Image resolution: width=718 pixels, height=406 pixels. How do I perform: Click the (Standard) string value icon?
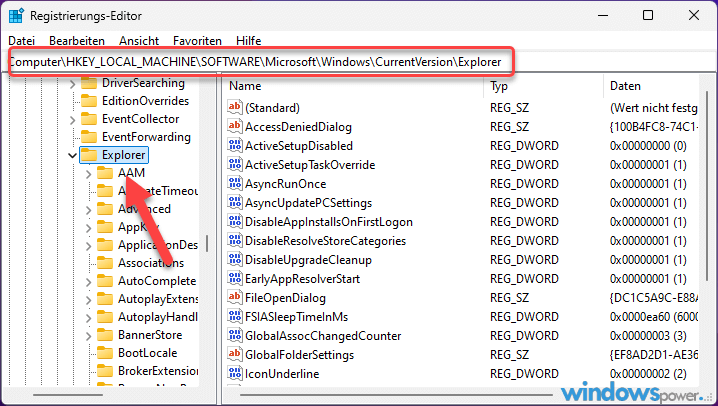[x=234, y=107]
